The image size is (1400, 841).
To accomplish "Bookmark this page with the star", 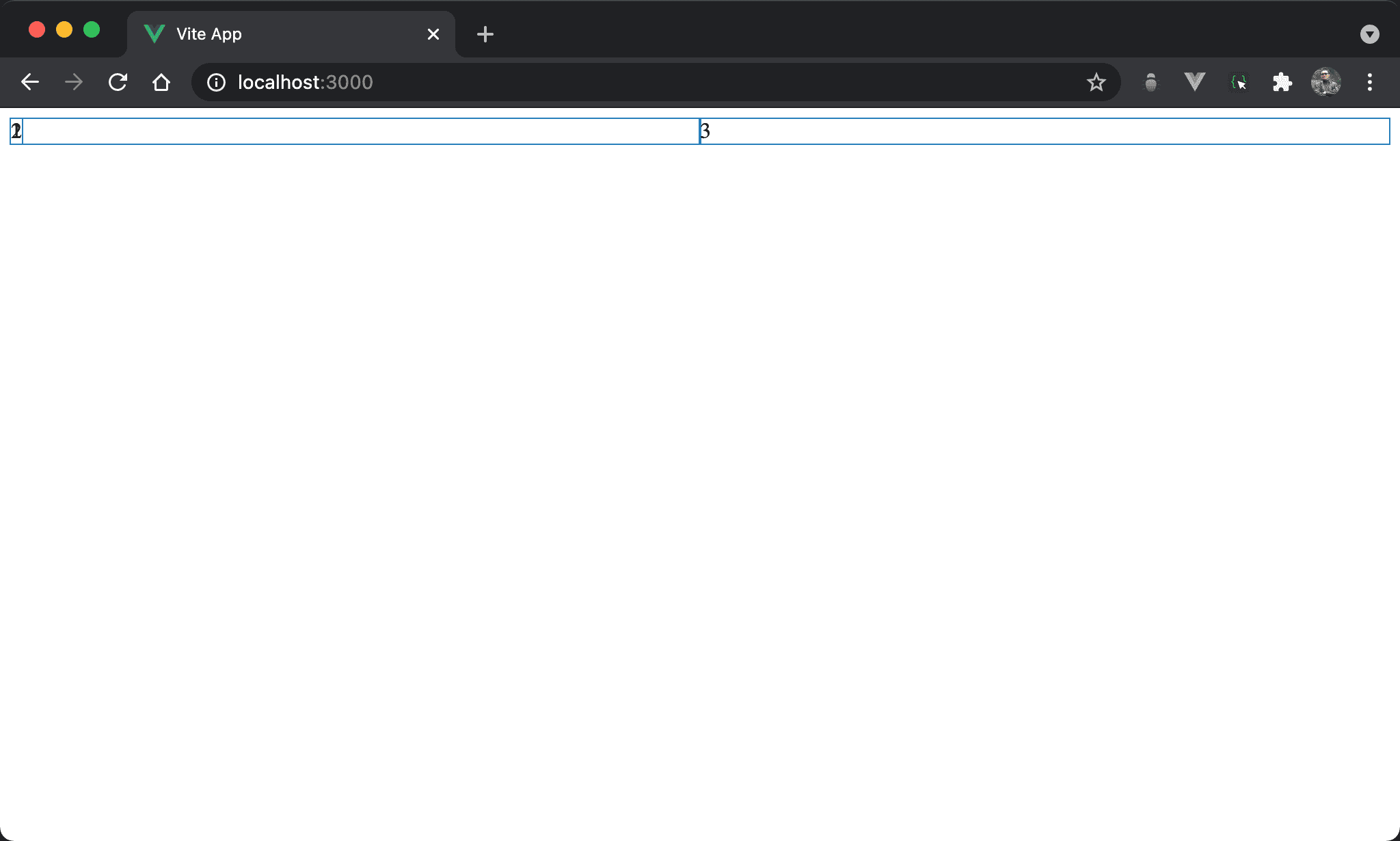I will [x=1096, y=83].
